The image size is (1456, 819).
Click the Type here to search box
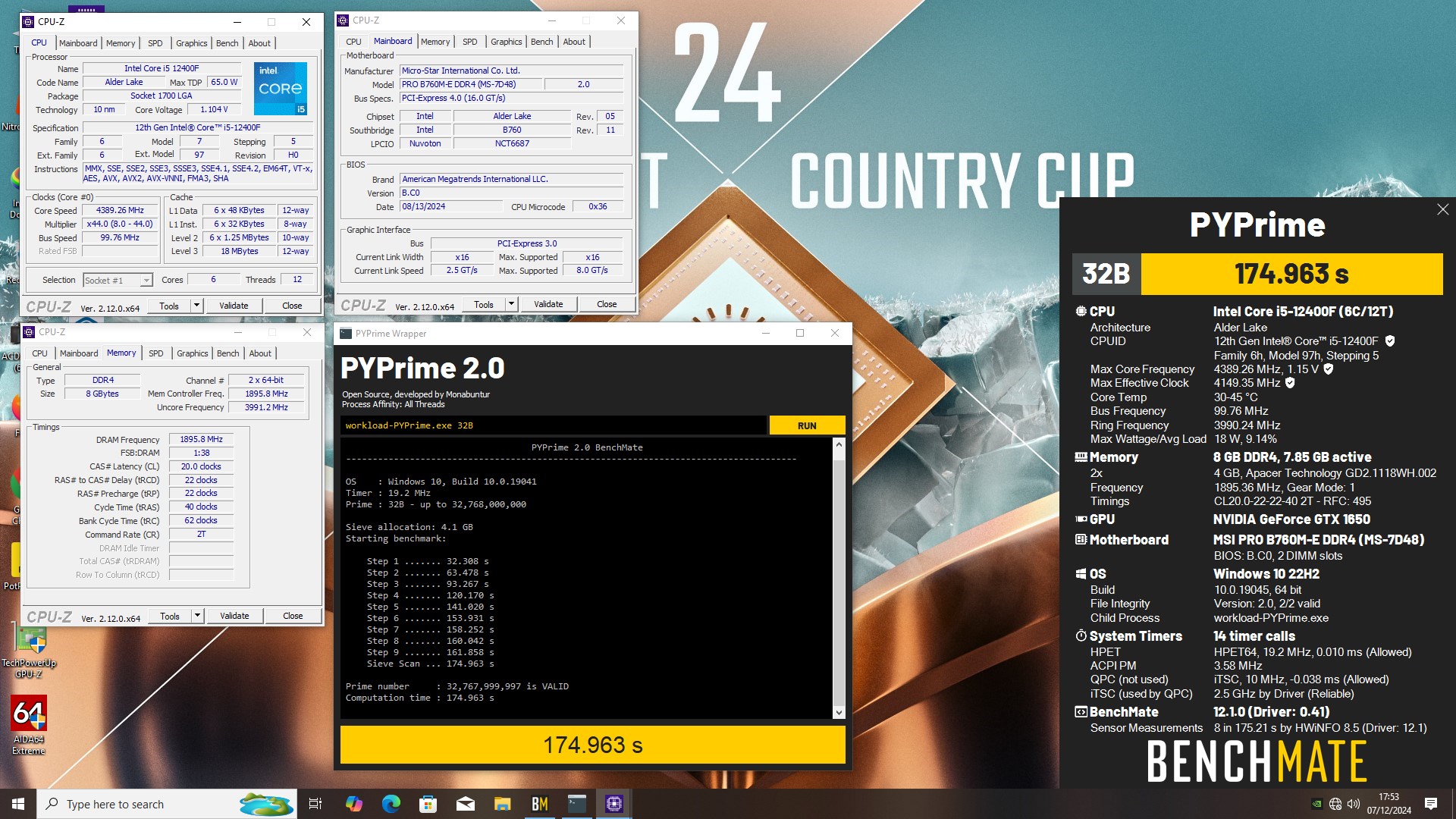167,804
